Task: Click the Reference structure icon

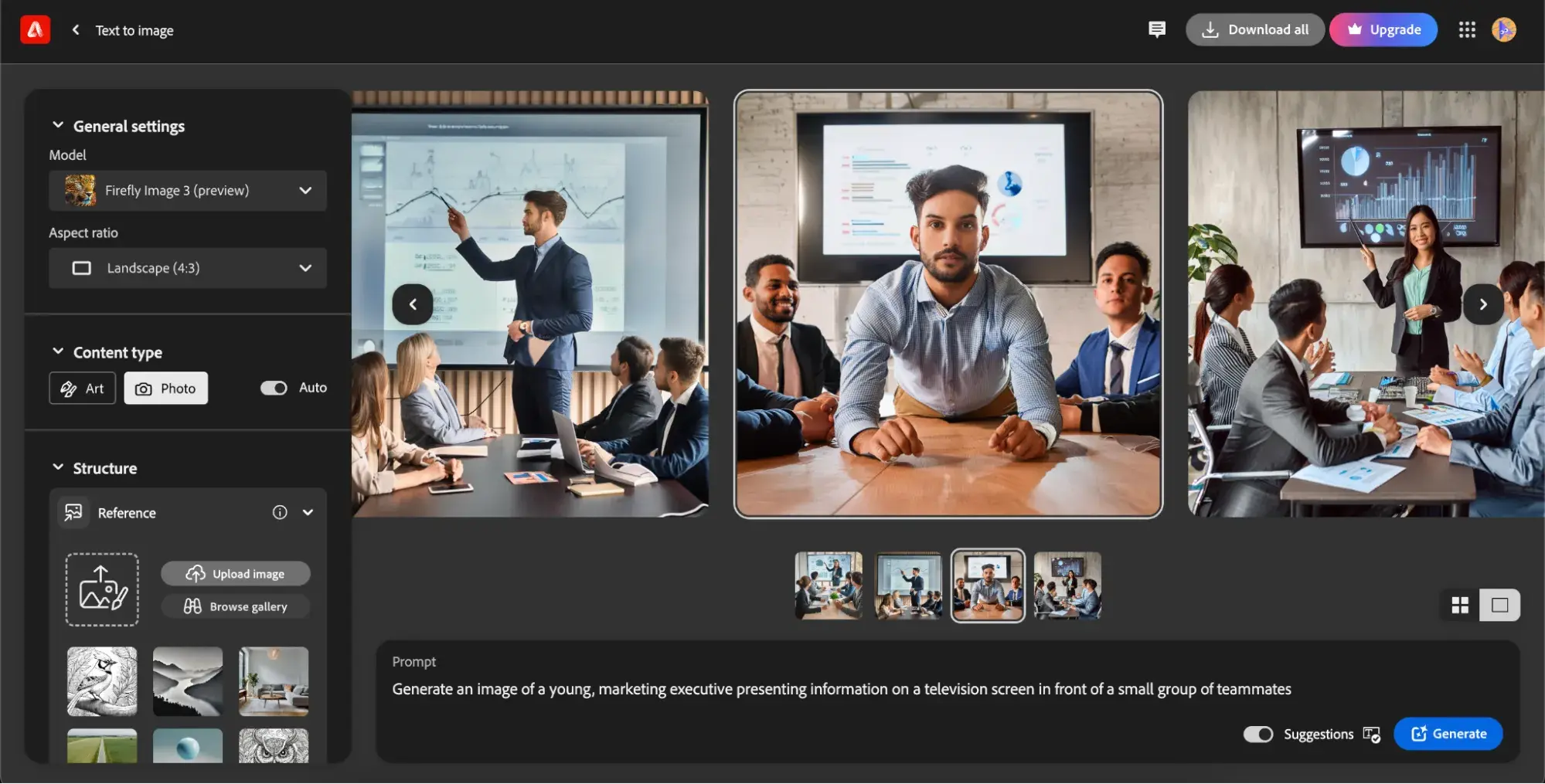Action: 74,513
